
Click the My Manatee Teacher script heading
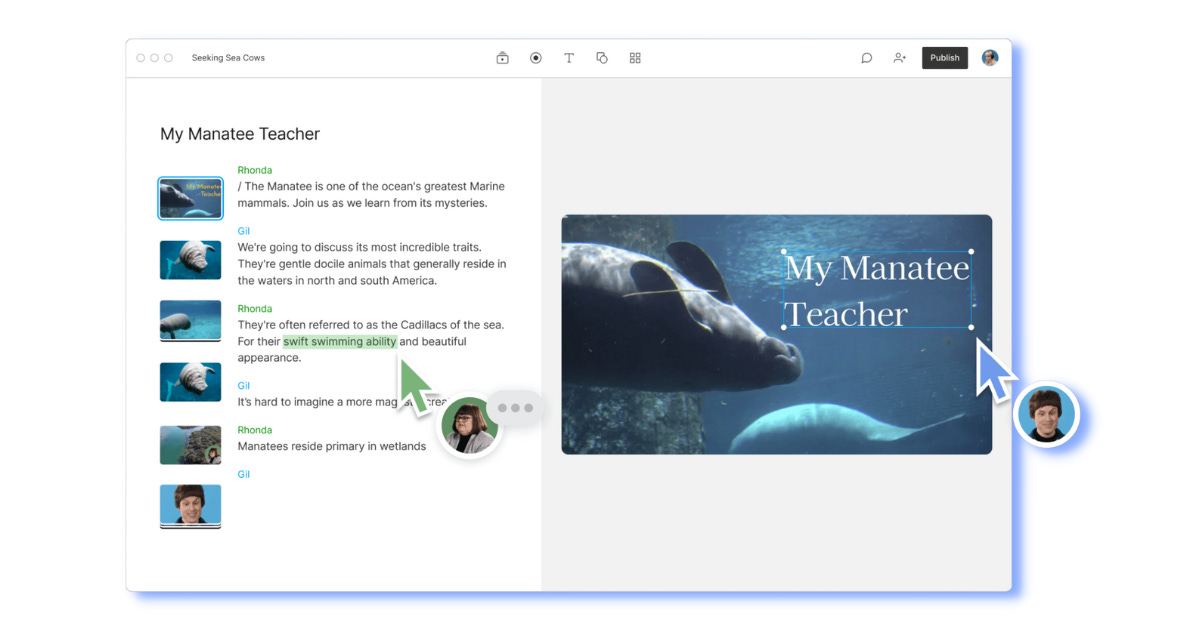pos(240,134)
